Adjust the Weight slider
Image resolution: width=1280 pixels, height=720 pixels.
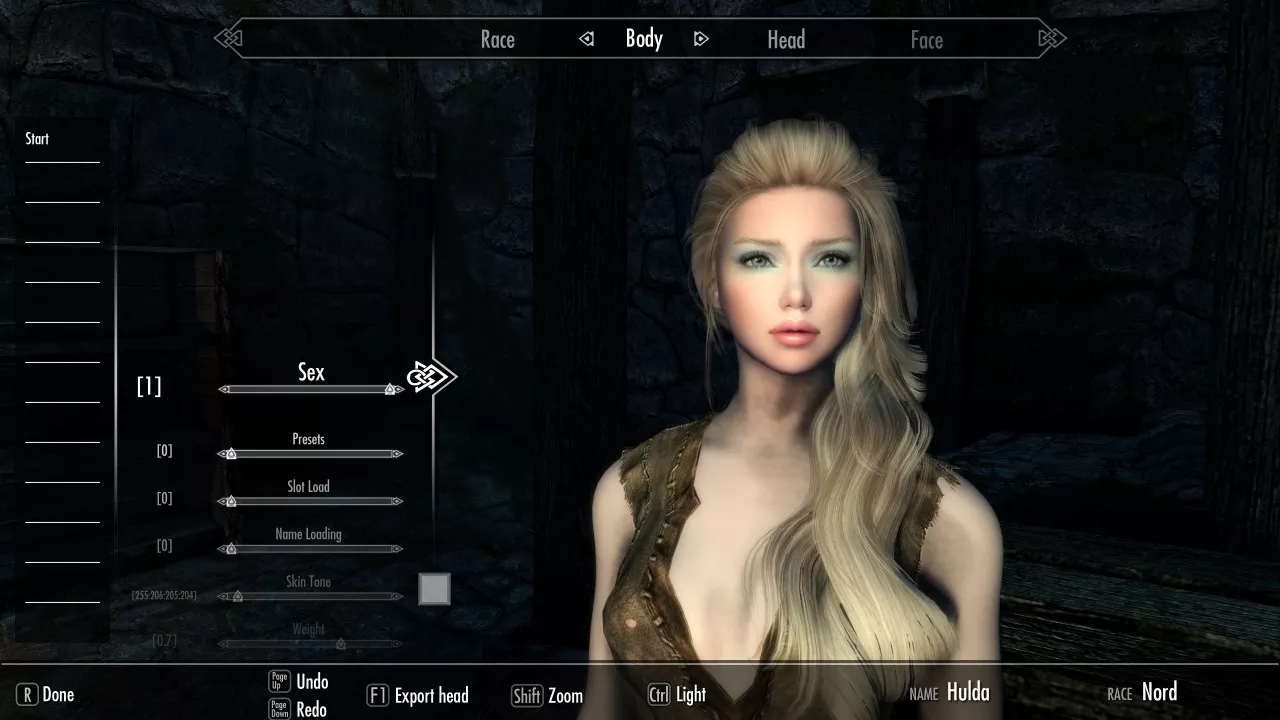pyautogui.click(x=310, y=644)
